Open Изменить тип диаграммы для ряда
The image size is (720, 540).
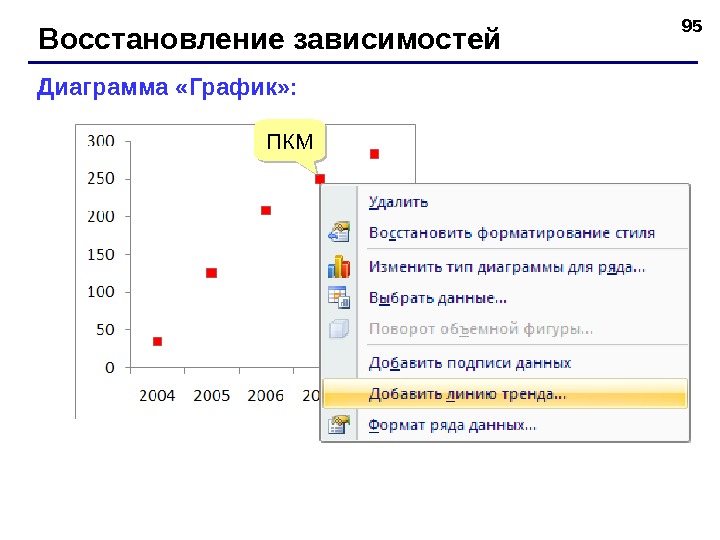click(507, 267)
